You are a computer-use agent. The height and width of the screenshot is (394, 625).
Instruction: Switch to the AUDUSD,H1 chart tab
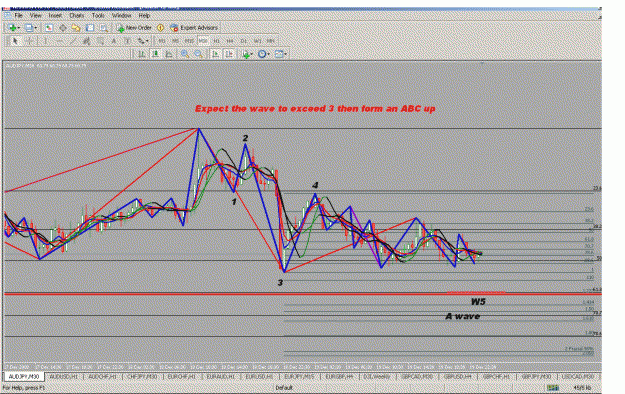click(64, 376)
